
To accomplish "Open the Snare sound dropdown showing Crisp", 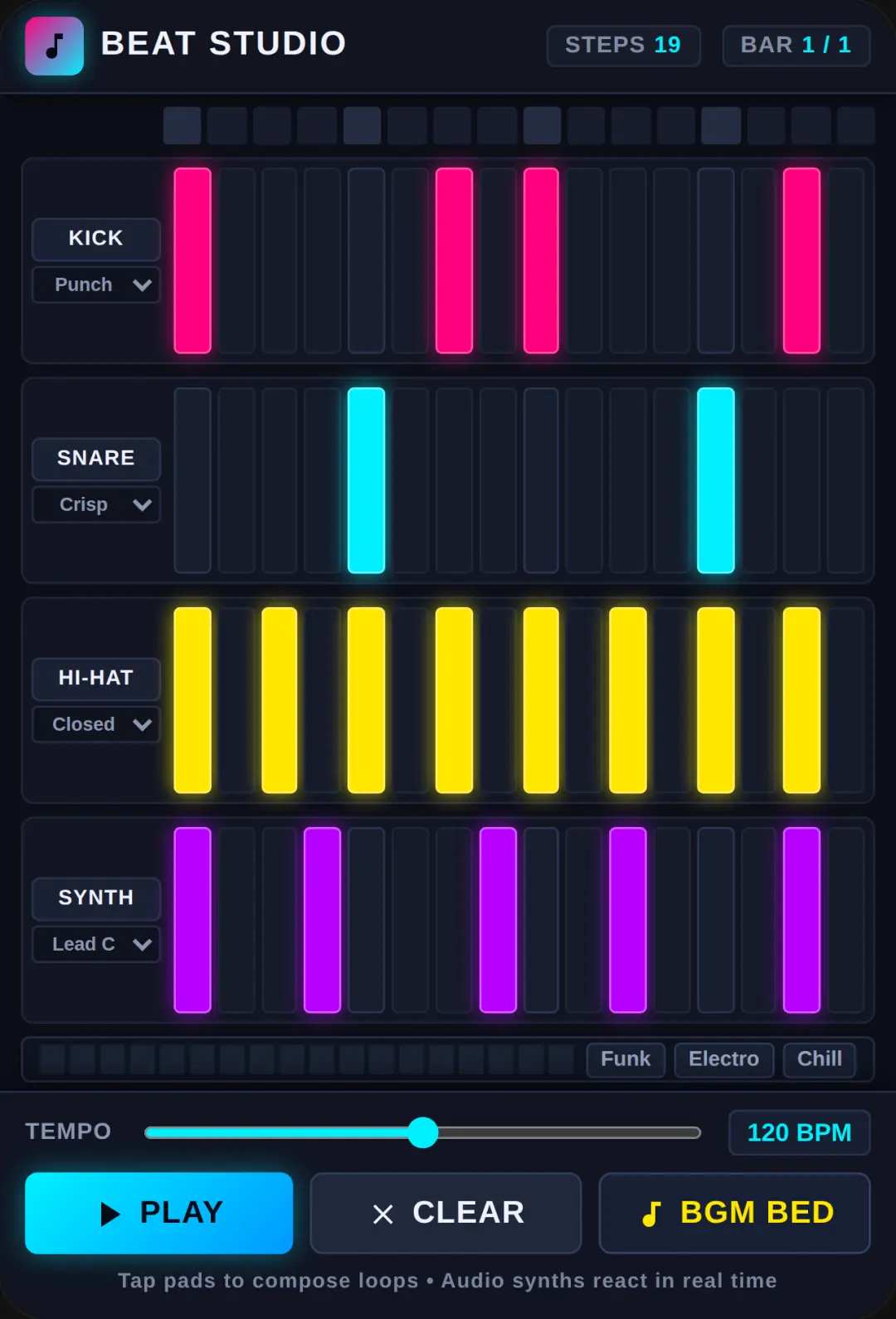I will (96, 504).
